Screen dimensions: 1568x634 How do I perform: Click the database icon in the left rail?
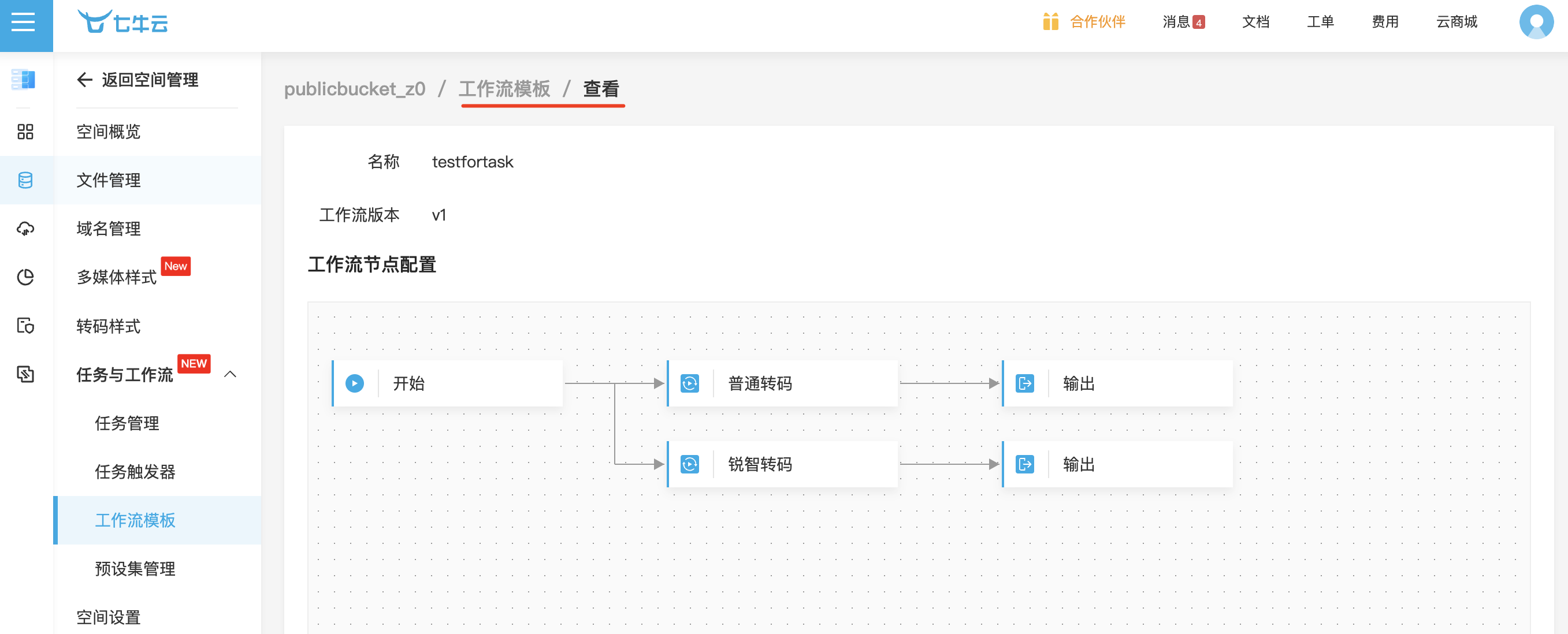click(x=25, y=180)
